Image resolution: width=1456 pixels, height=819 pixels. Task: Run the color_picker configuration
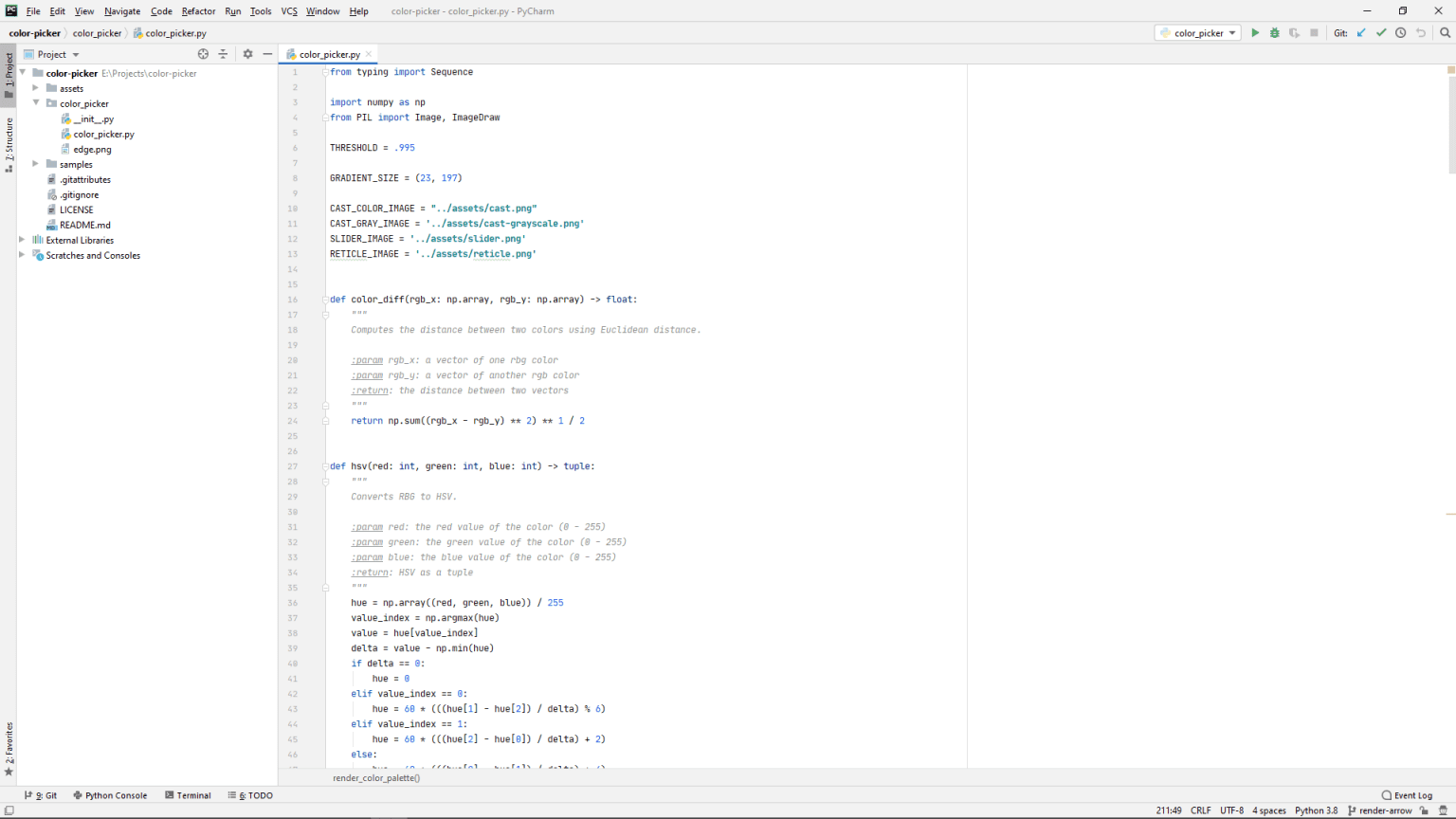tap(1255, 33)
